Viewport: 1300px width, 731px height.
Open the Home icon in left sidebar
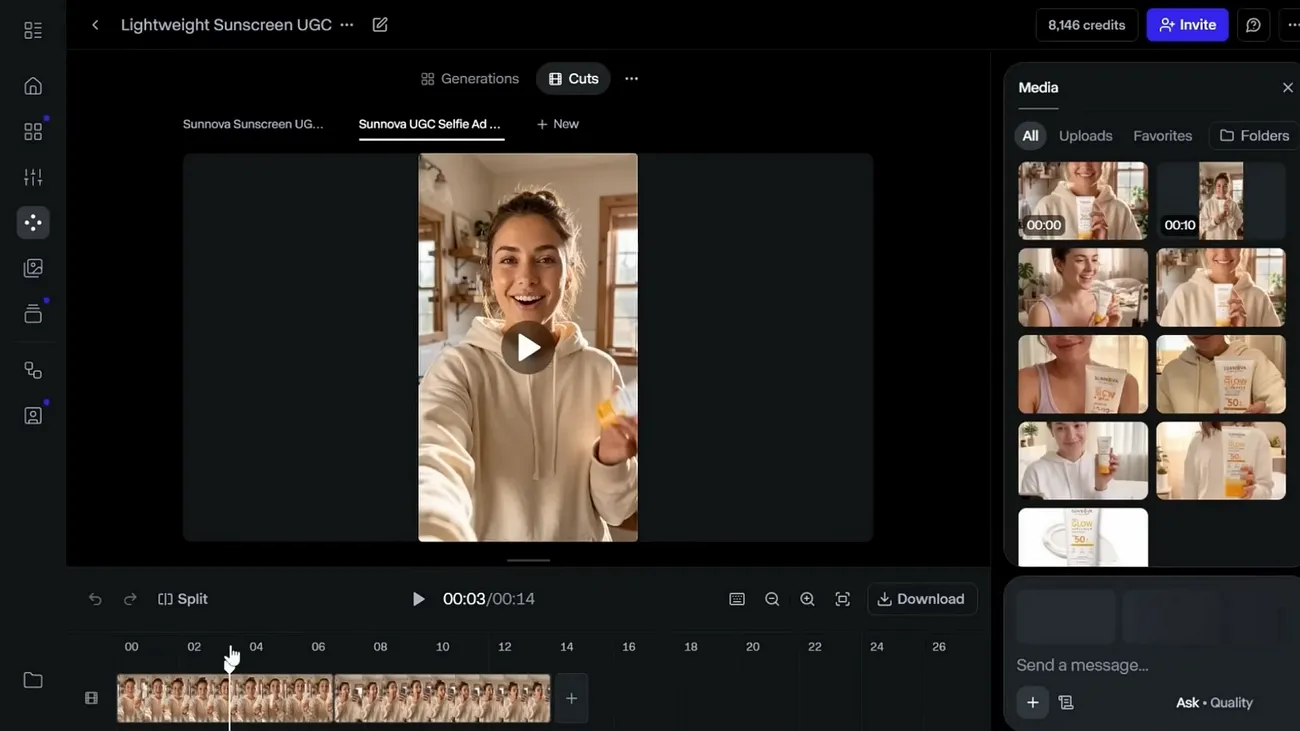33,86
